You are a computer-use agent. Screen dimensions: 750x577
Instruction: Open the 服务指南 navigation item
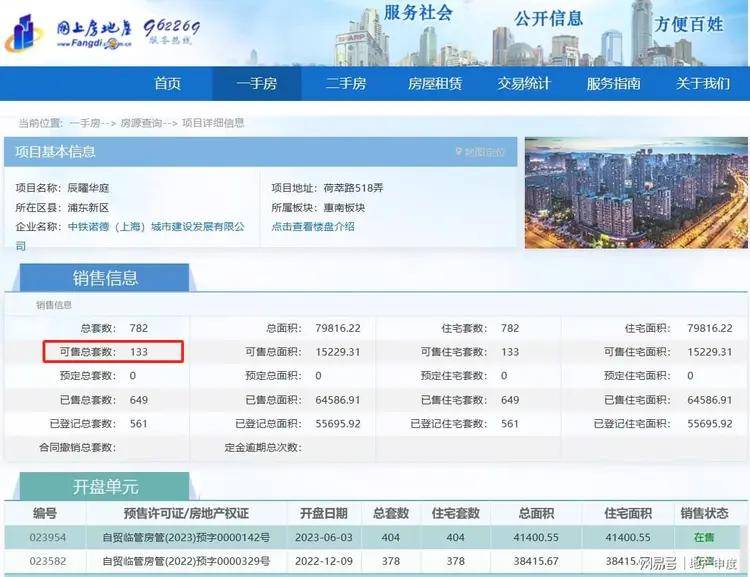pyautogui.click(x=613, y=83)
